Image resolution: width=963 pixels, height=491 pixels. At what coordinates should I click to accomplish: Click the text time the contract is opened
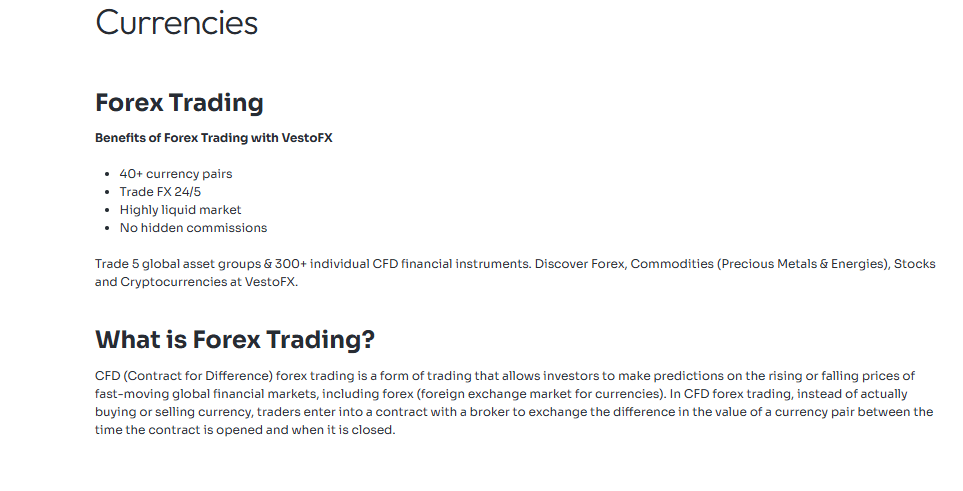(x=178, y=430)
